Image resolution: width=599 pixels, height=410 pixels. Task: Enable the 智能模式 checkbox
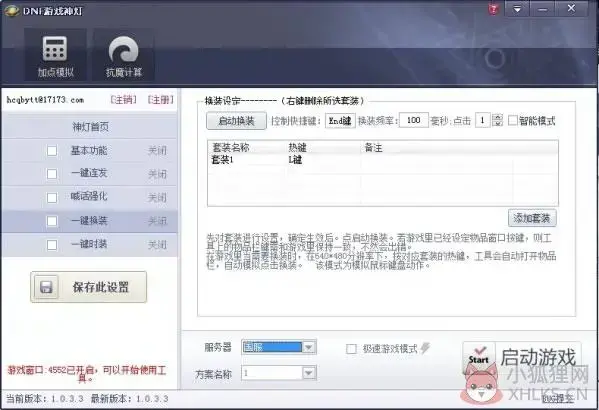coord(513,121)
